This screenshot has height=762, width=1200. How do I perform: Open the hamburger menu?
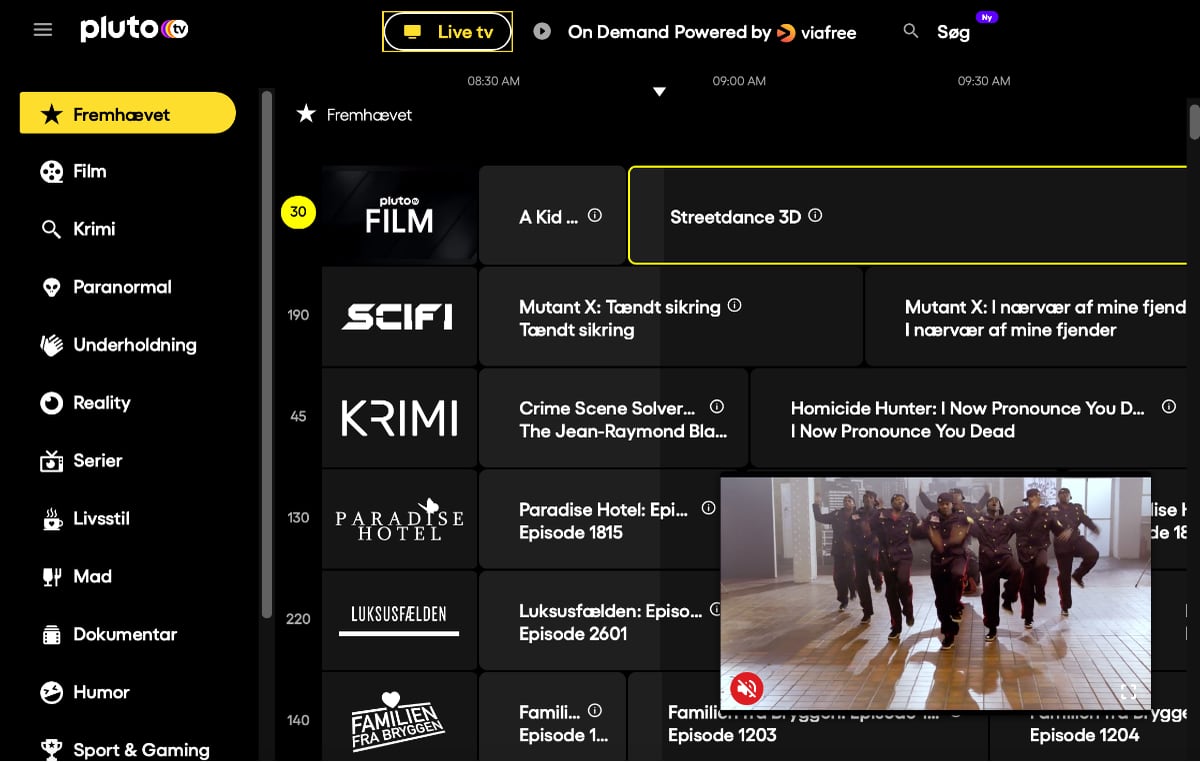[x=42, y=30]
